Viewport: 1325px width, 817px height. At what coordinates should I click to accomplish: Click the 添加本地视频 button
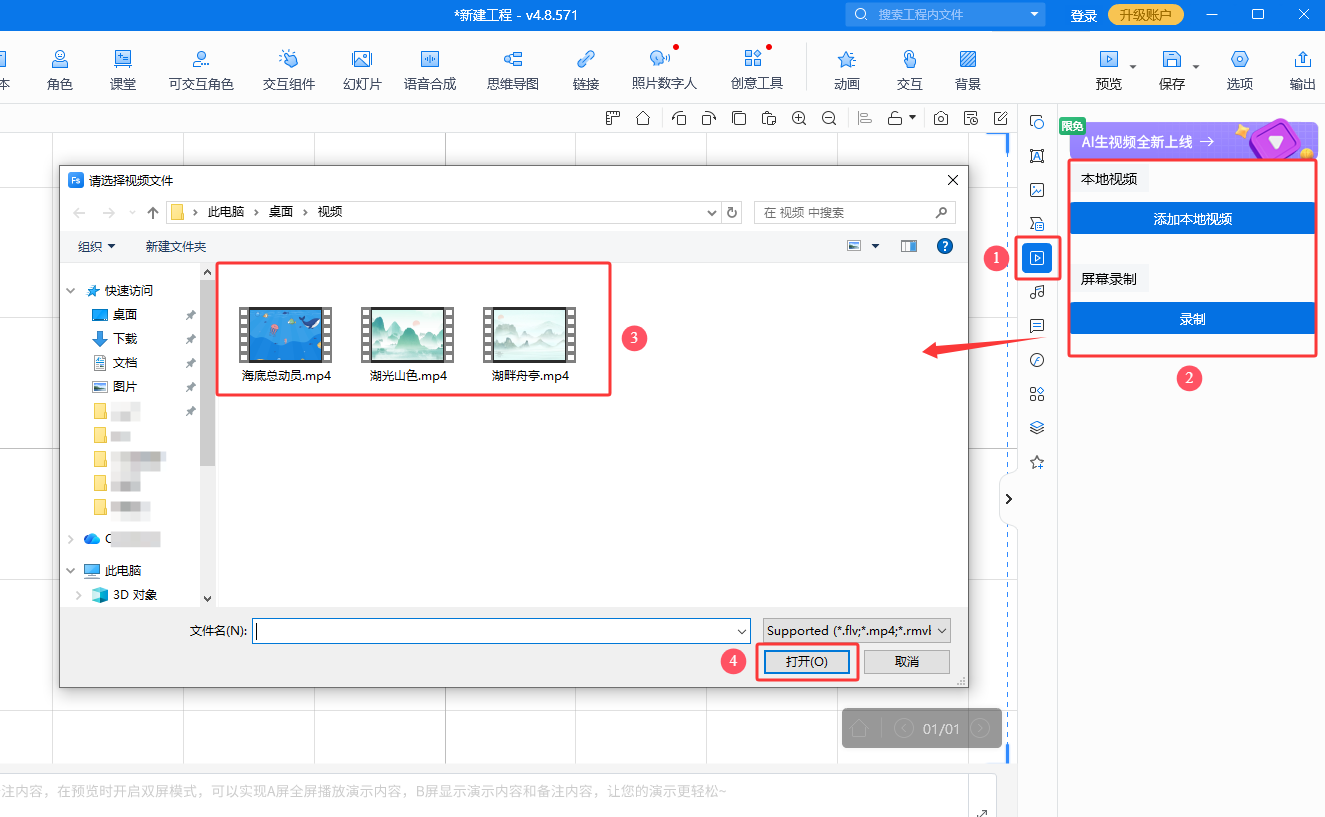[1192, 219]
